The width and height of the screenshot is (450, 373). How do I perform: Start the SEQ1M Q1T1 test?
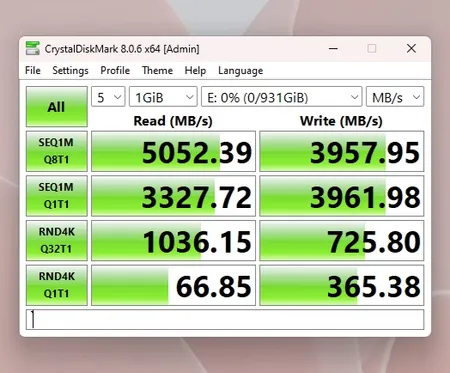coord(57,196)
